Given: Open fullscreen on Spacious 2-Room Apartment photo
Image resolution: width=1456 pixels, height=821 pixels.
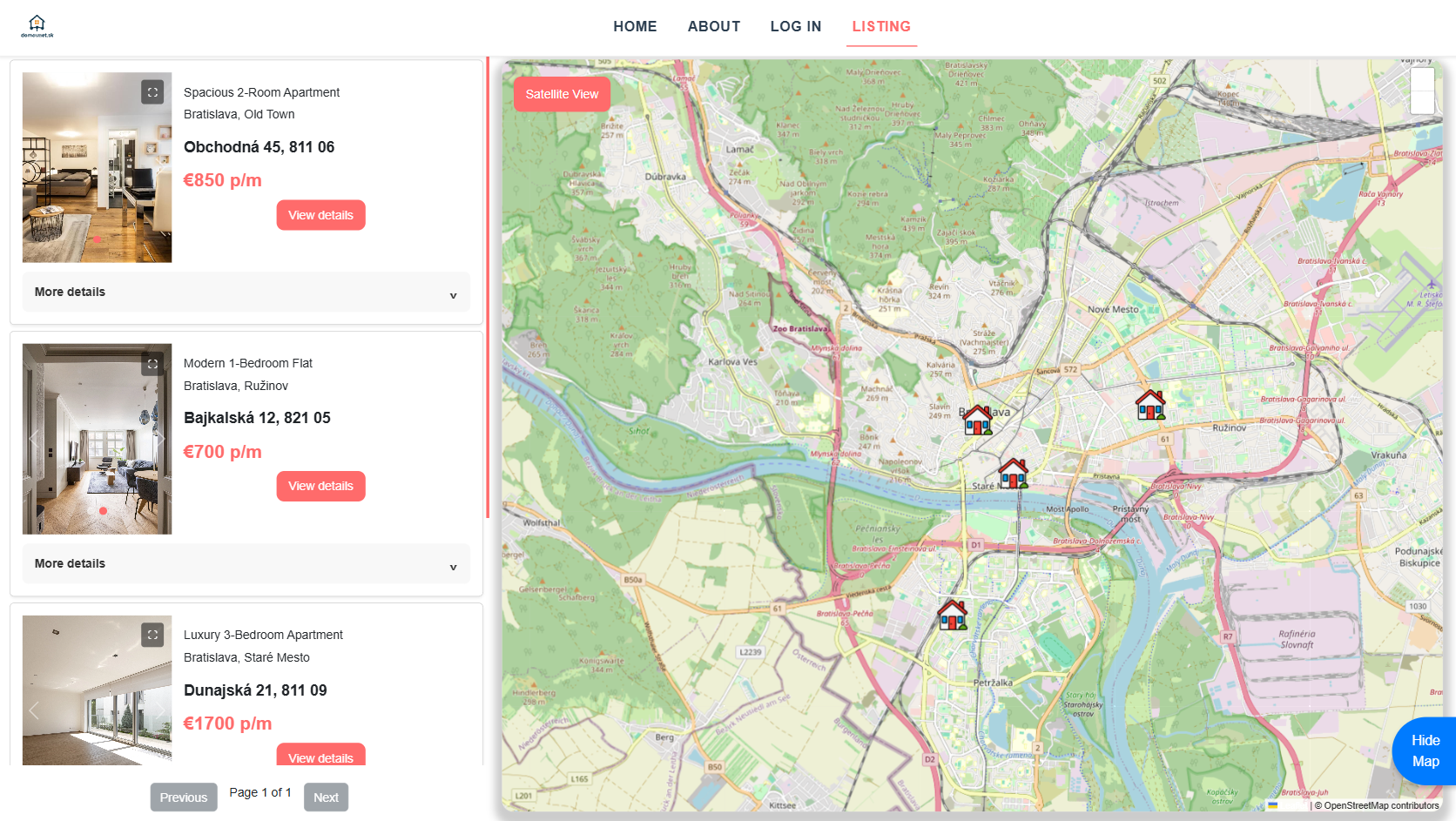Looking at the screenshot, I should pos(152,91).
